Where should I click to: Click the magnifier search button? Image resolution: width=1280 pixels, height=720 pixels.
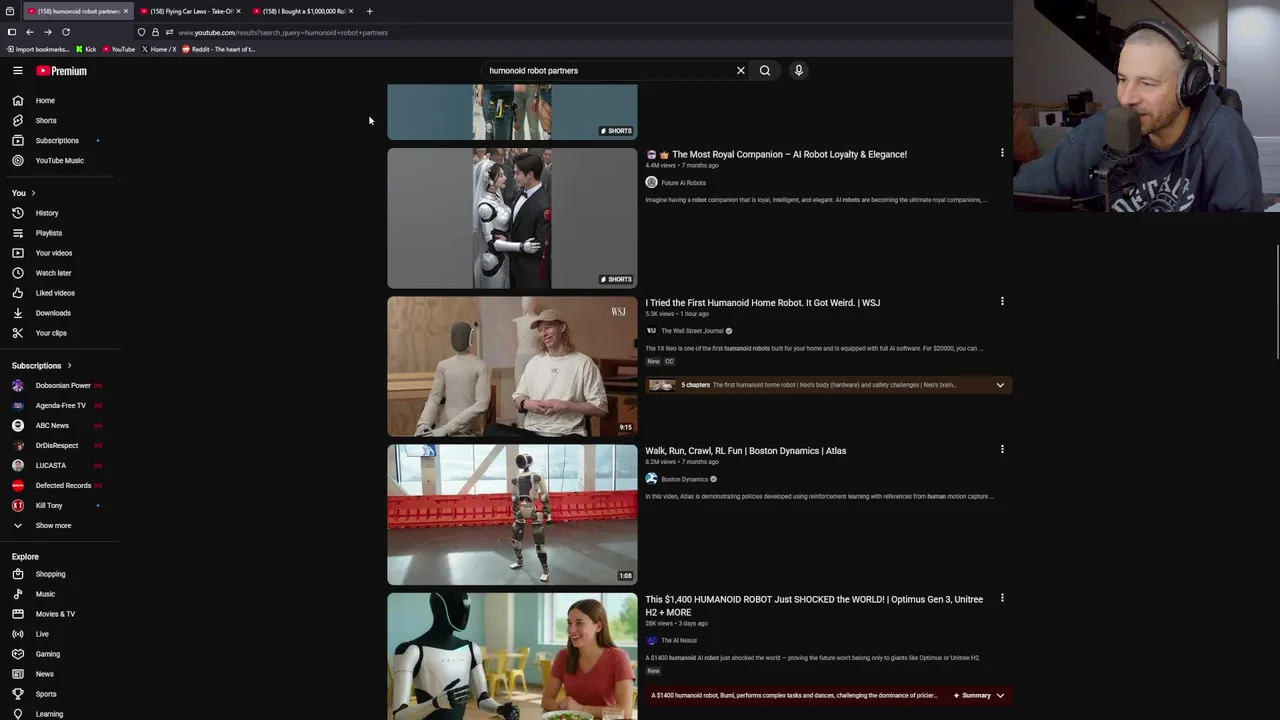coord(765,71)
